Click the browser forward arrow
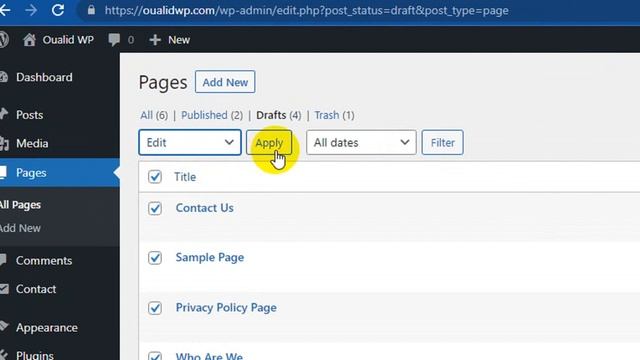Viewport: 640px width, 360px height. tap(31, 10)
